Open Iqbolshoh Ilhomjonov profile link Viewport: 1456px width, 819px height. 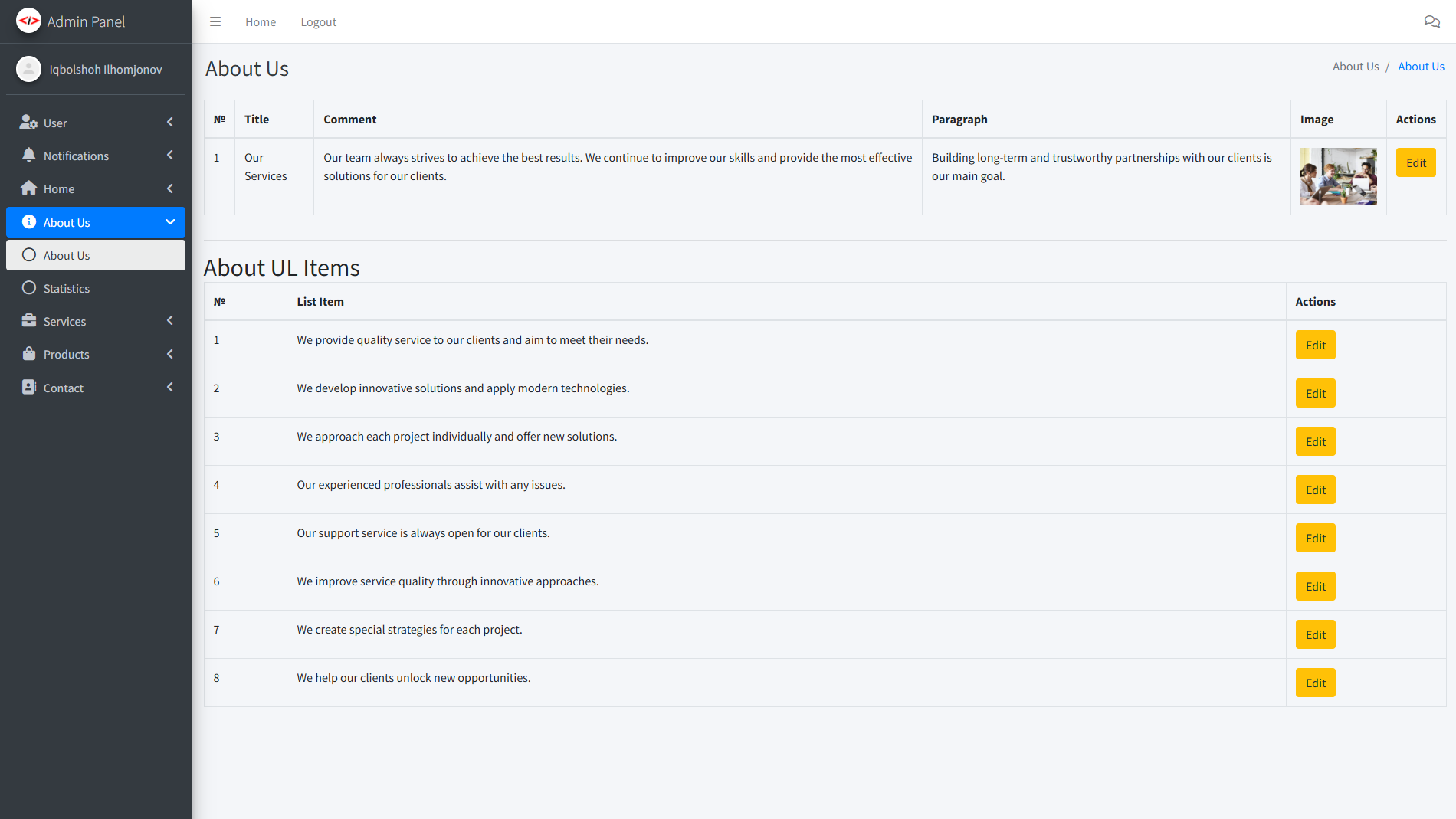106,70
